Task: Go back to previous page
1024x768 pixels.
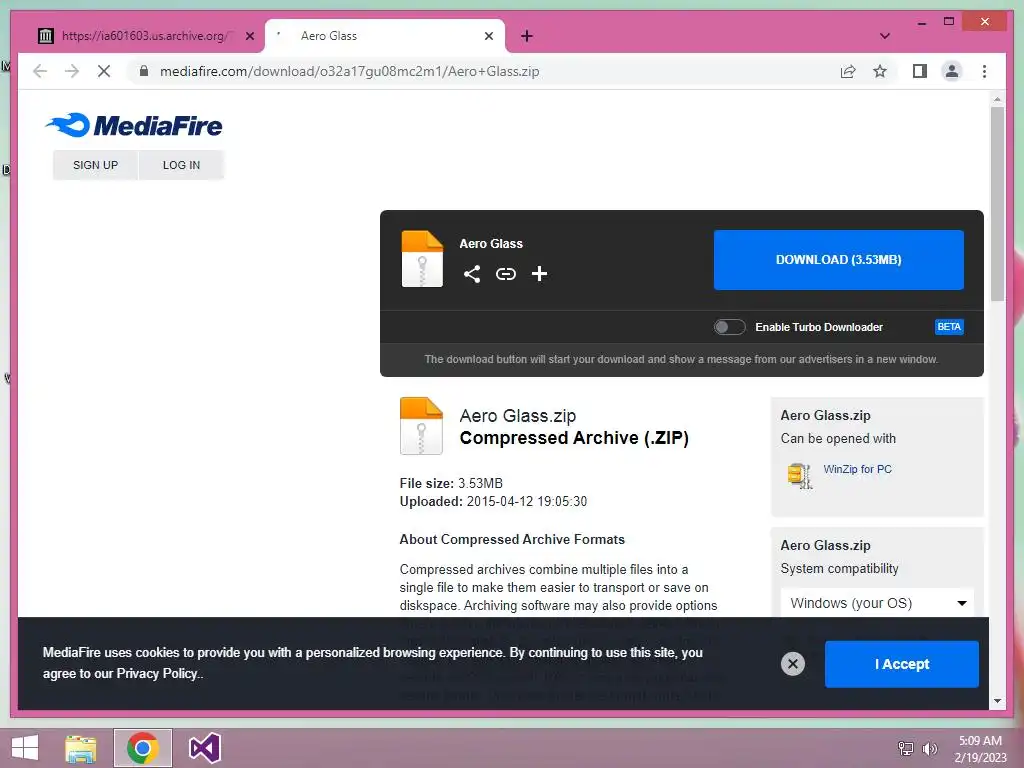Action: [40, 71]
